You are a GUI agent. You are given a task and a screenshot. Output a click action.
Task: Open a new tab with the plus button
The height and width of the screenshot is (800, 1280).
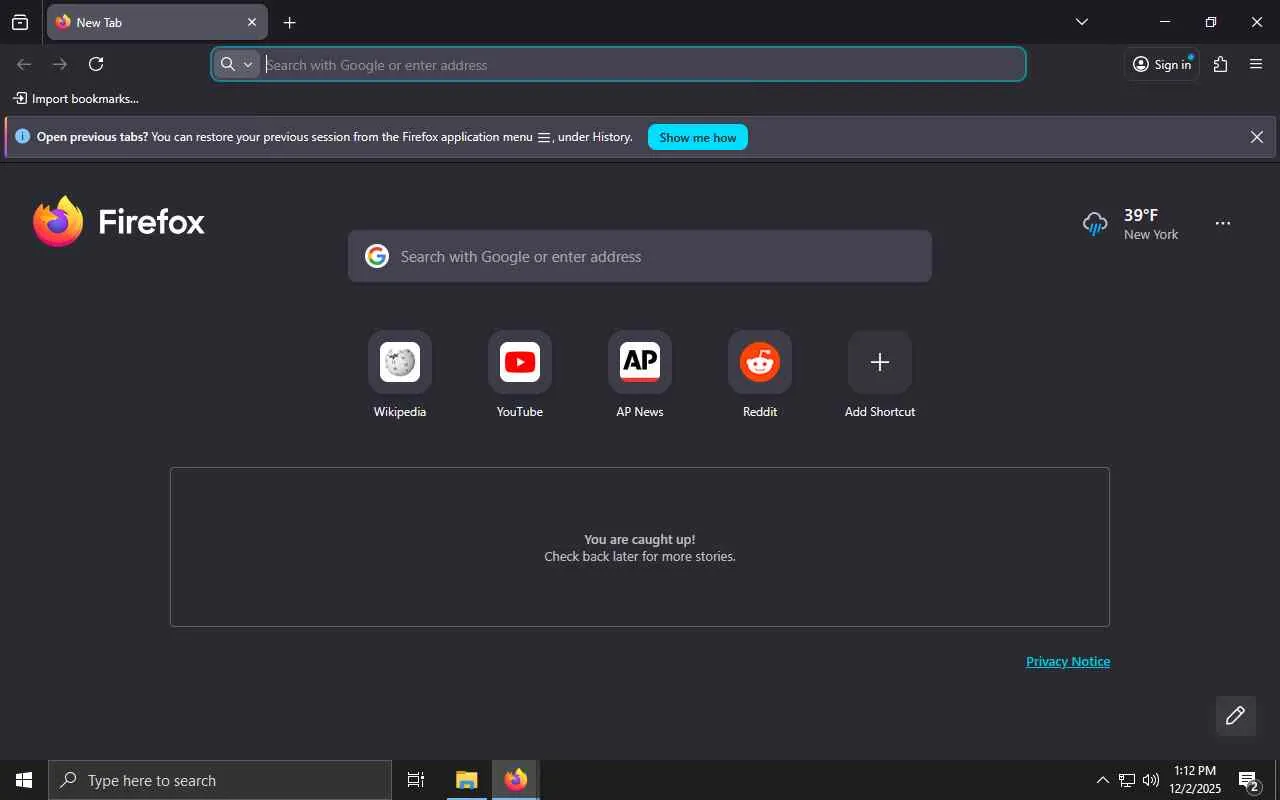290,22
